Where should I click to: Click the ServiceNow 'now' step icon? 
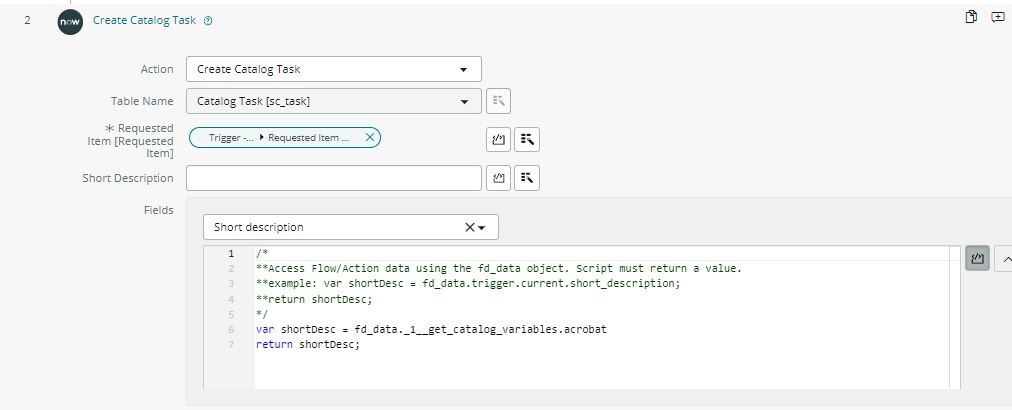point(70,21)
